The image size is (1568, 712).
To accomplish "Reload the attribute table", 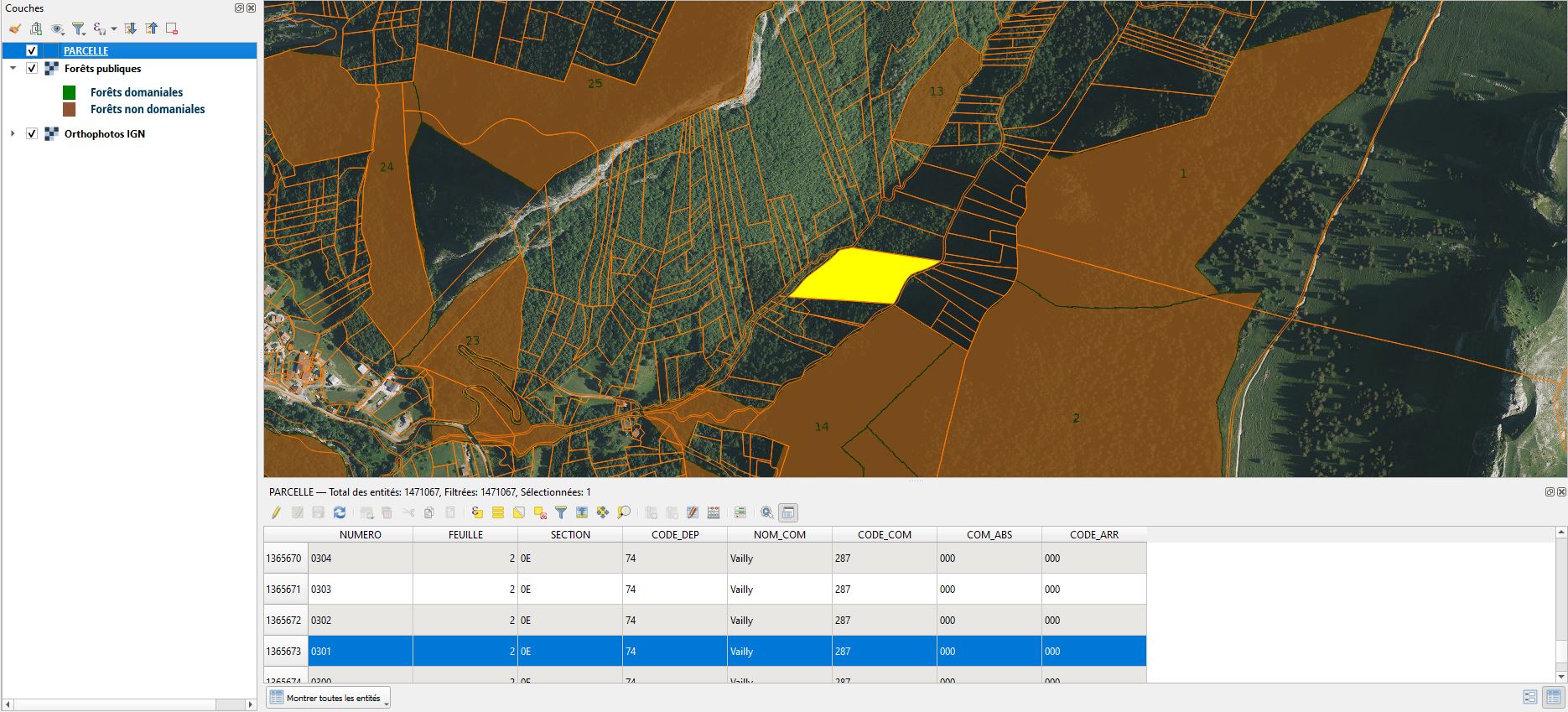I will click(340, 512).
